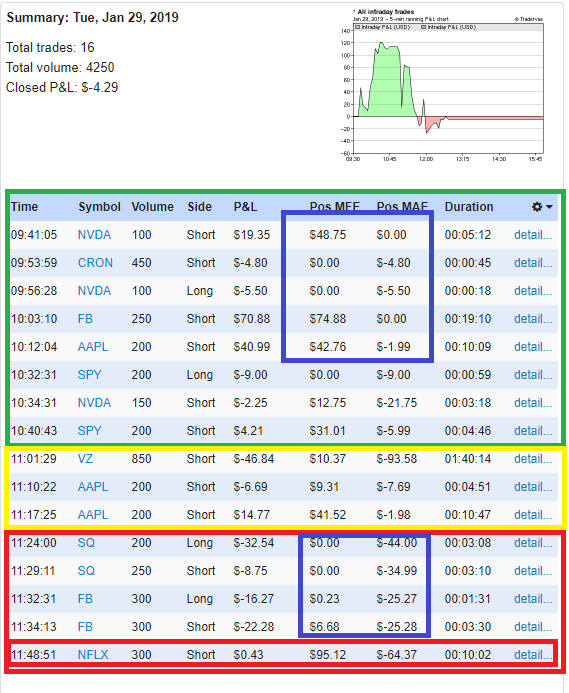Select the Total trades: 16 line

coord(50,47)
